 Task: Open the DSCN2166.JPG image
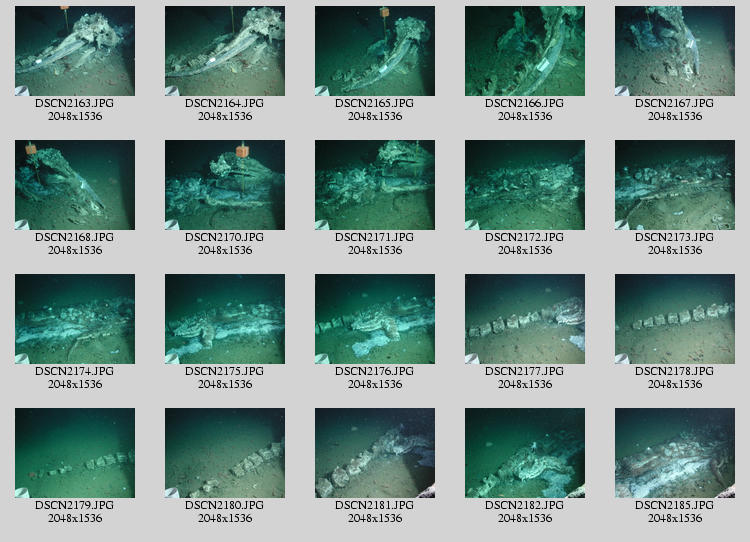pos(525,51)
